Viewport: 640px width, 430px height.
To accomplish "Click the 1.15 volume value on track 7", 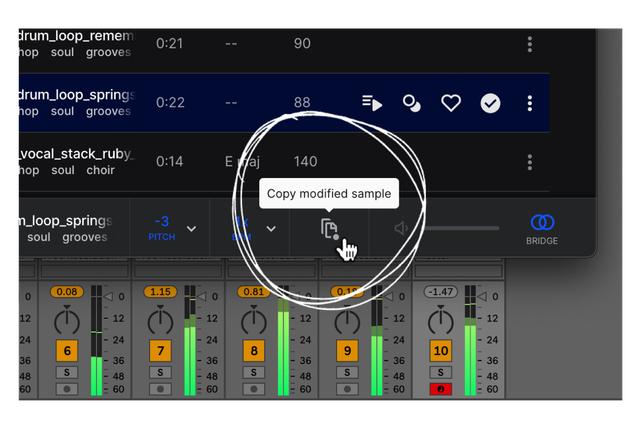I will (160, 292).
